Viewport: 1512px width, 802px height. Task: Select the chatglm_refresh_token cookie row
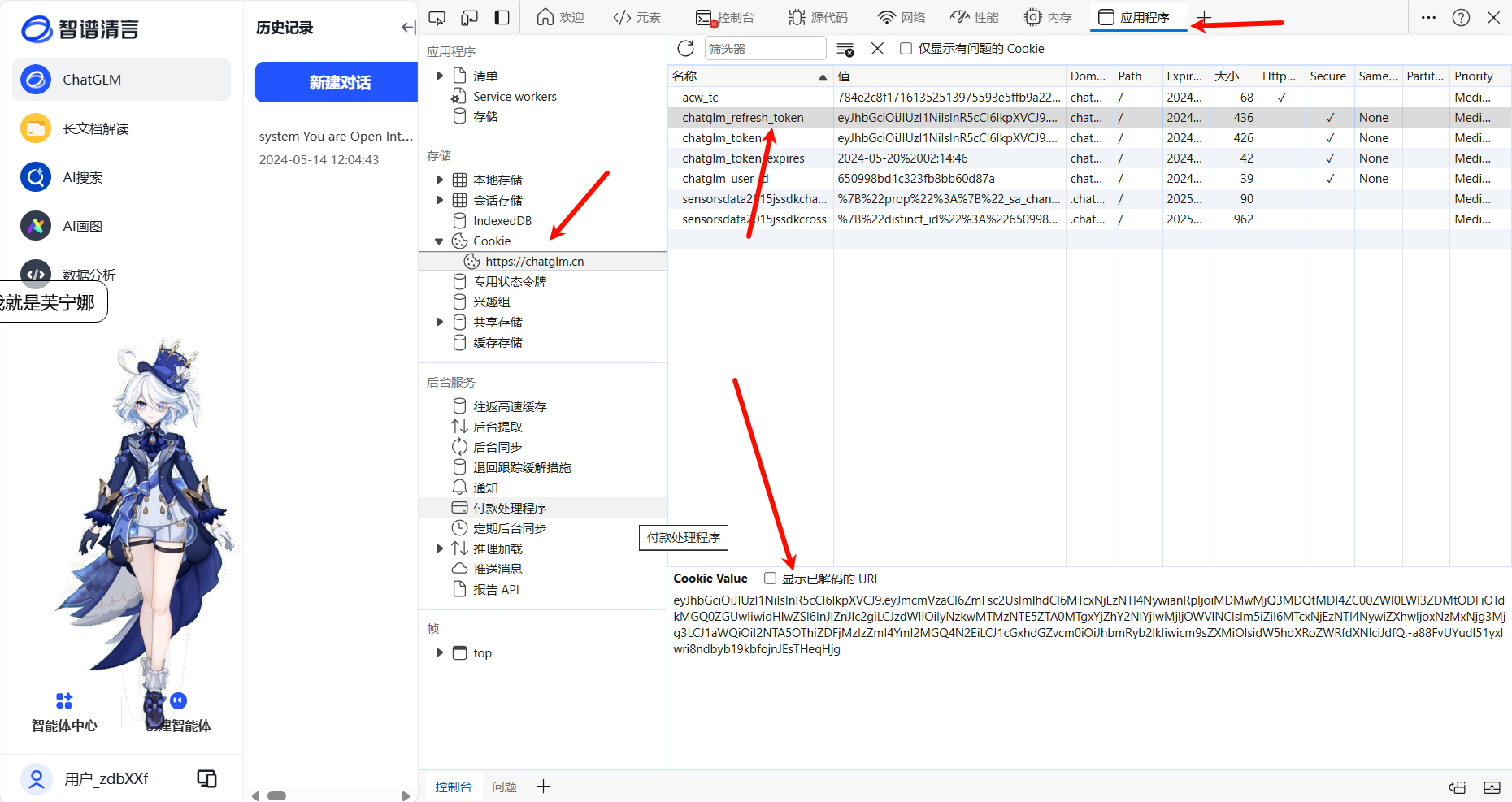point(1089,118)
